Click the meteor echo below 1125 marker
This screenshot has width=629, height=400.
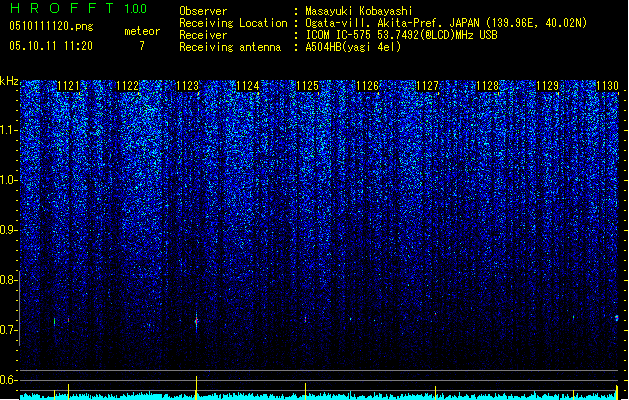tap(306, 319)
